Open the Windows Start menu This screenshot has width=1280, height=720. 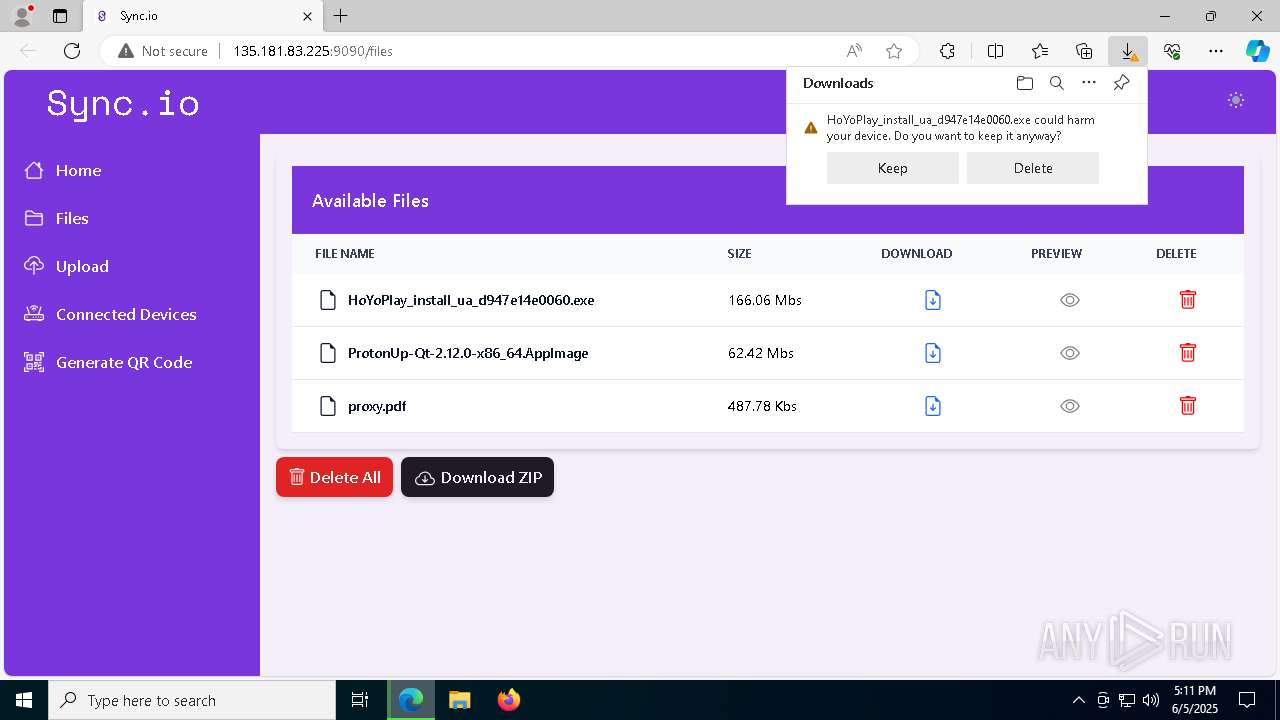pyautogui.click(x=24, y=700)
